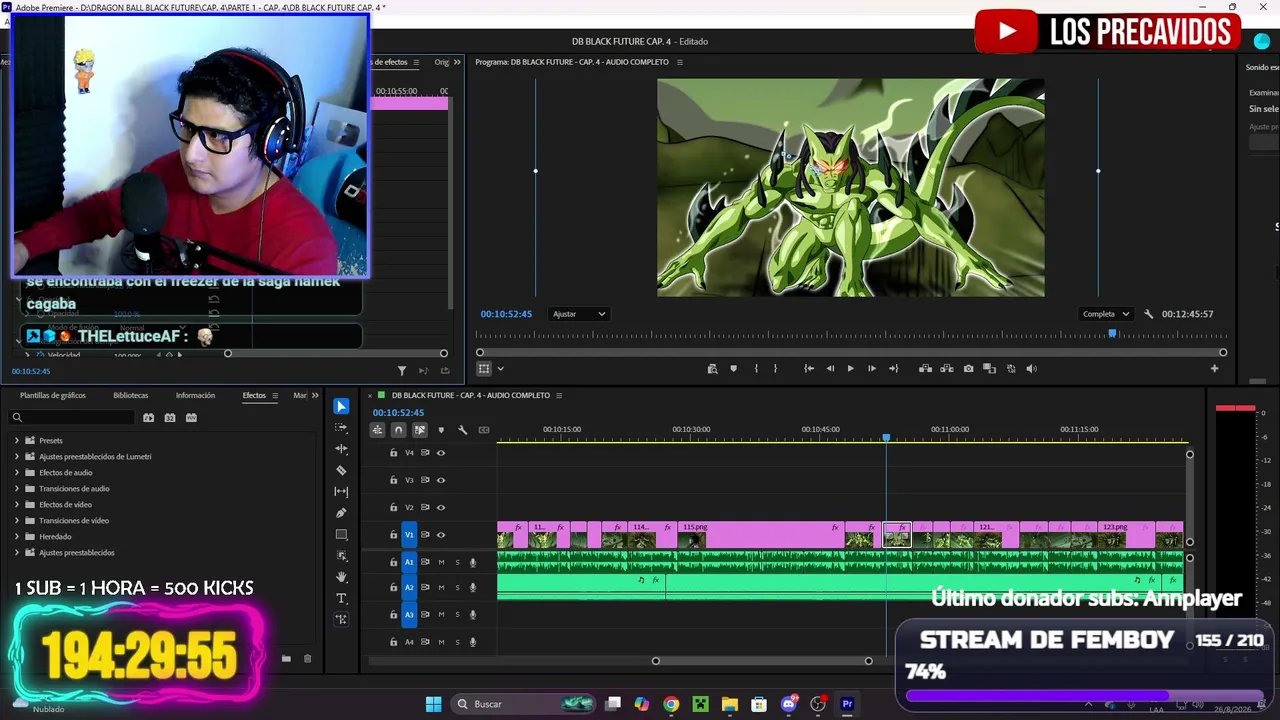The image size is (1280, 720).
Task: Export frame with camera icon
Action: (968, 368)
